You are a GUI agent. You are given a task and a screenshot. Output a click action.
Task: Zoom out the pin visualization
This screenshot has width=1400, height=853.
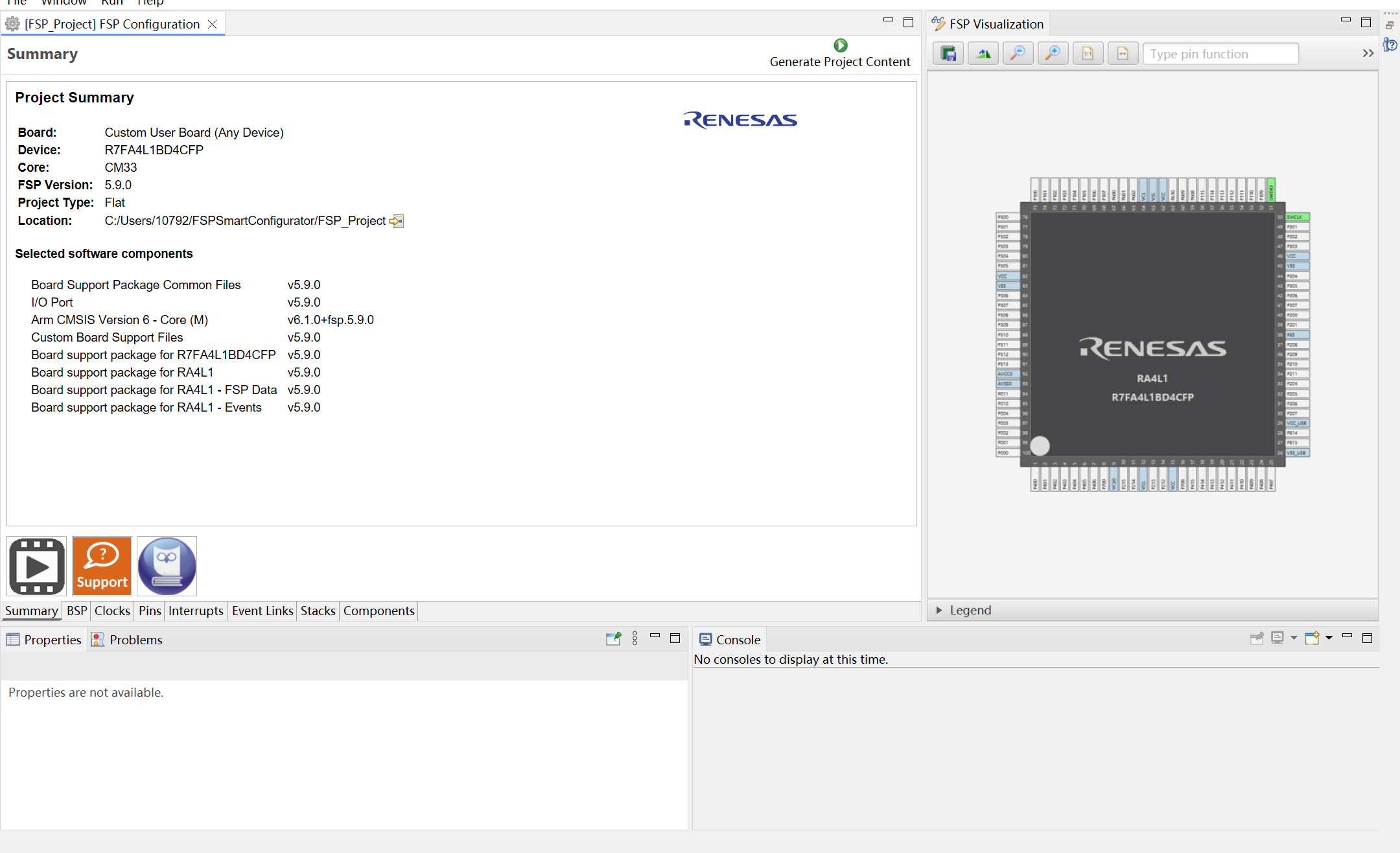(x=1018, y=54)
